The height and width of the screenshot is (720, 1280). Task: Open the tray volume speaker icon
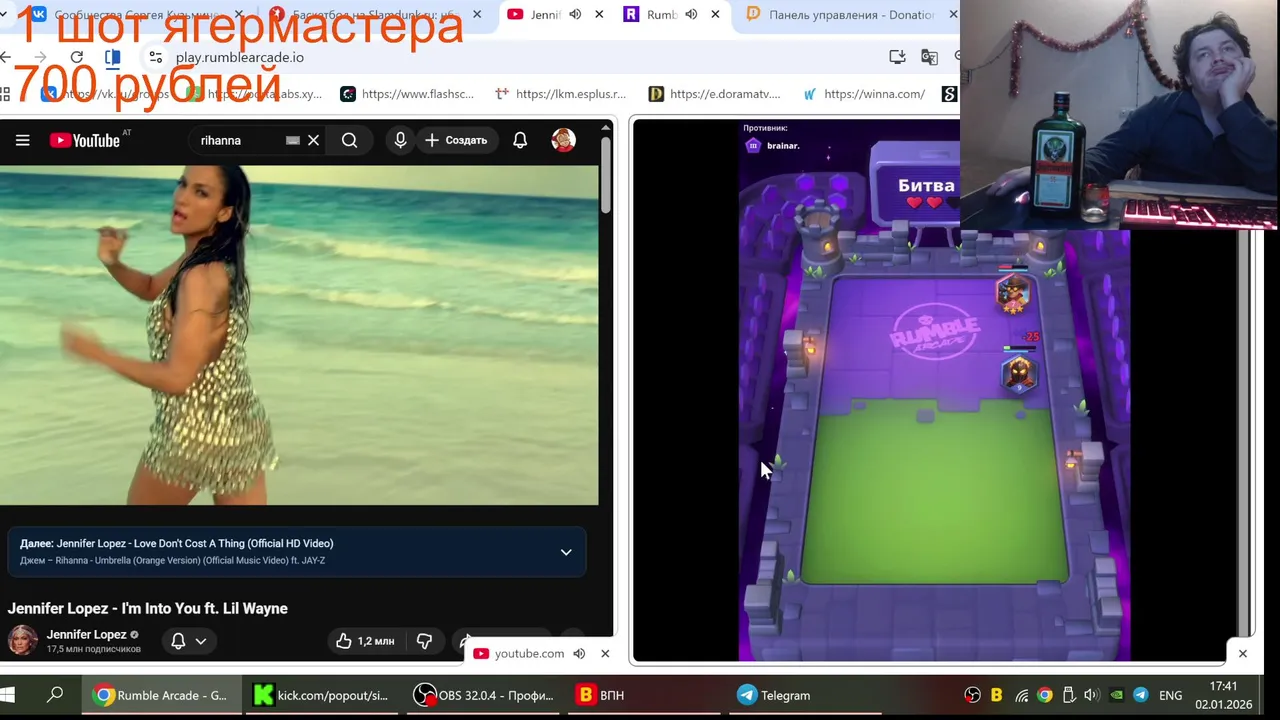1091,695
